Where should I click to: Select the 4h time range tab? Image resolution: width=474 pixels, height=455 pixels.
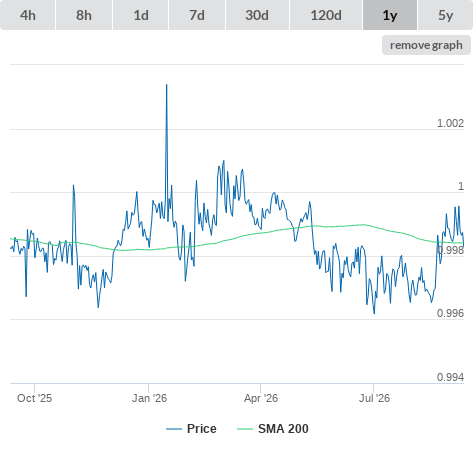[28, 15]
